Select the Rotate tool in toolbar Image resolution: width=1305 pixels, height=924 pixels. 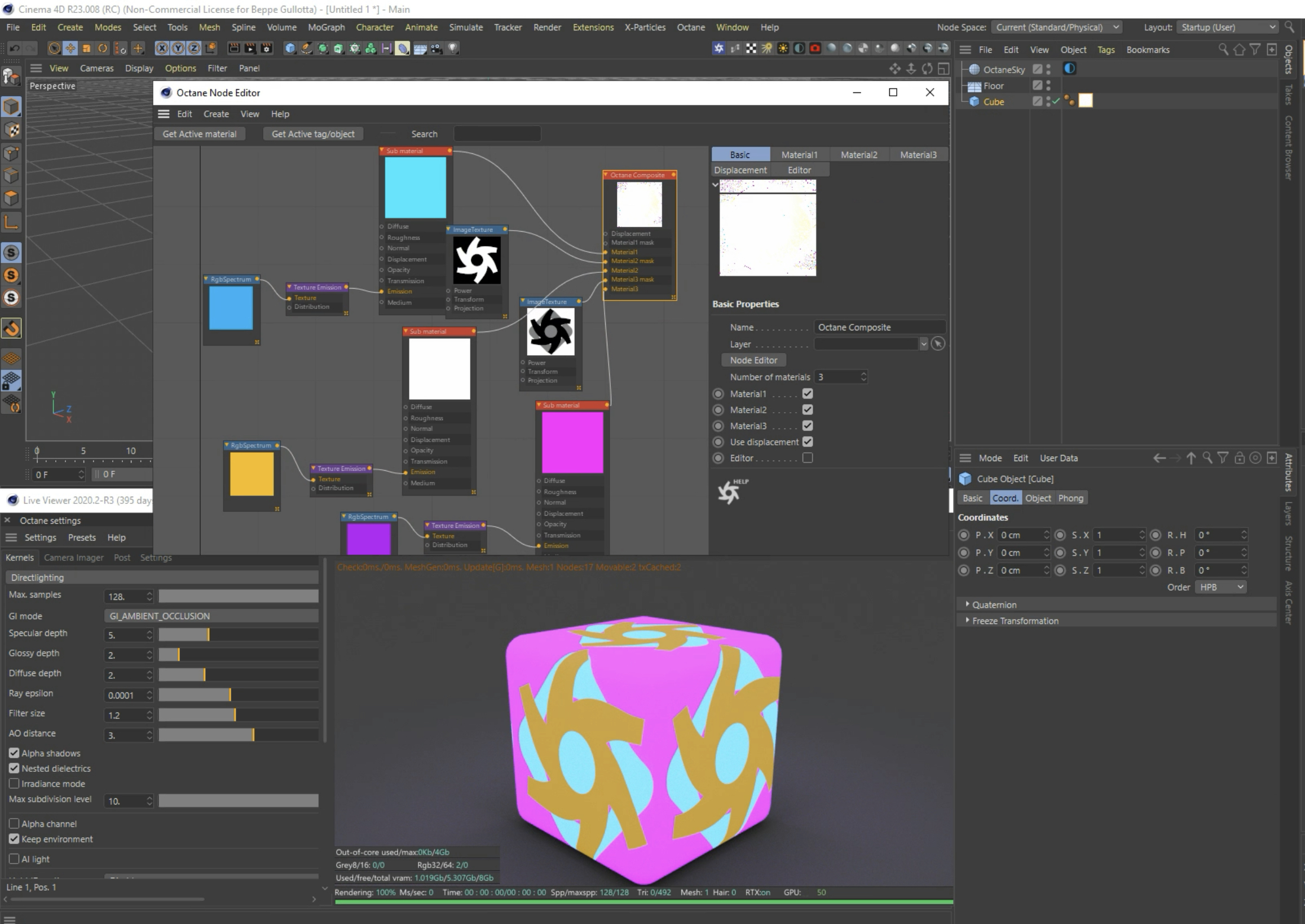click(103, 48)
